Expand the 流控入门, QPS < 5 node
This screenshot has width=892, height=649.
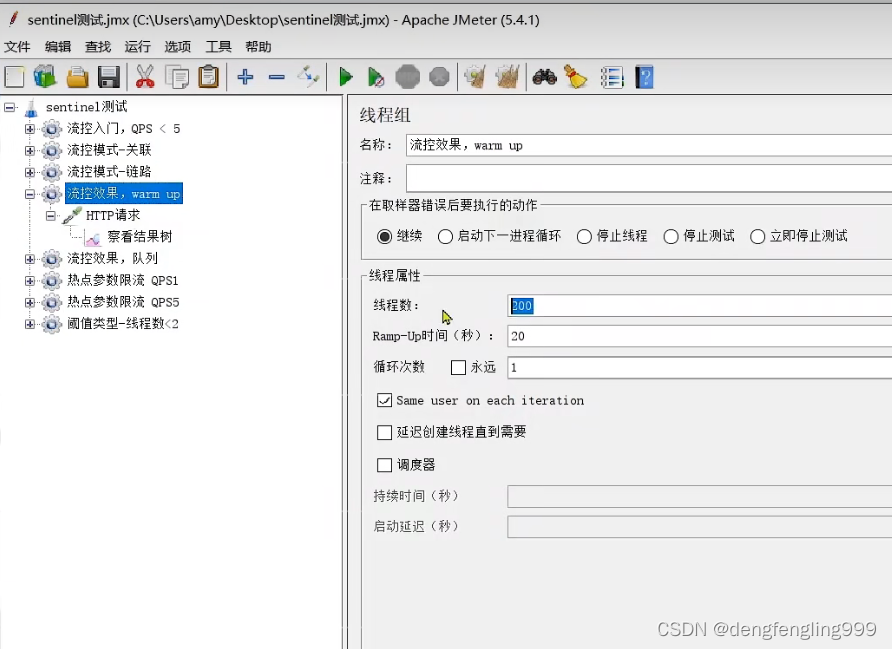30,129
